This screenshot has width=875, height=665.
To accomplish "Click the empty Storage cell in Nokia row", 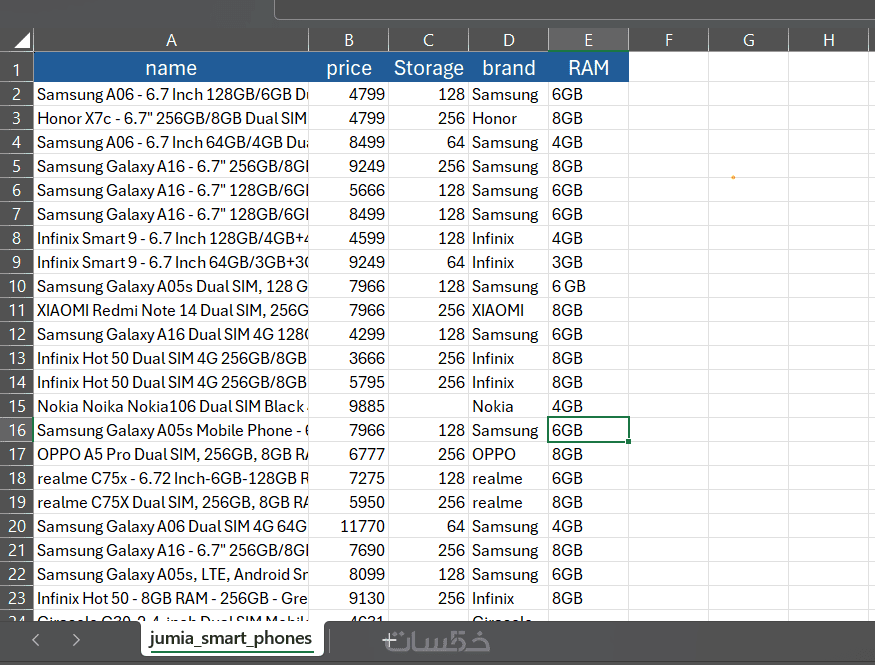I will (x=429, y=406).
